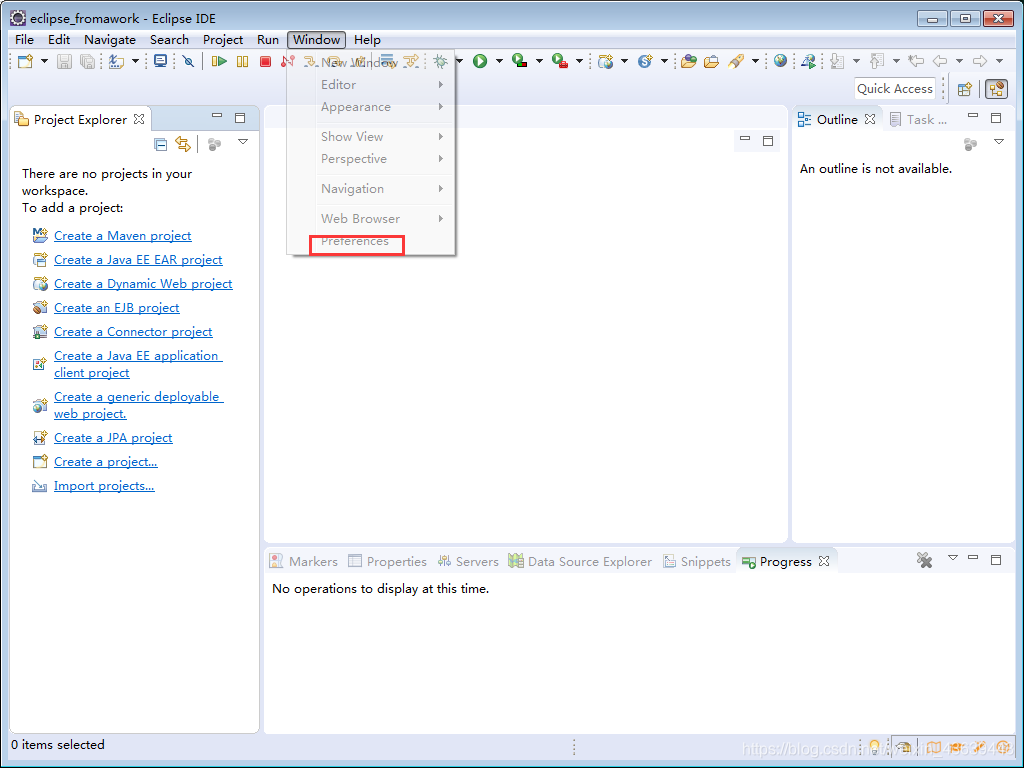Switch to the Data Source Explorer tab

tap(580, 562)
